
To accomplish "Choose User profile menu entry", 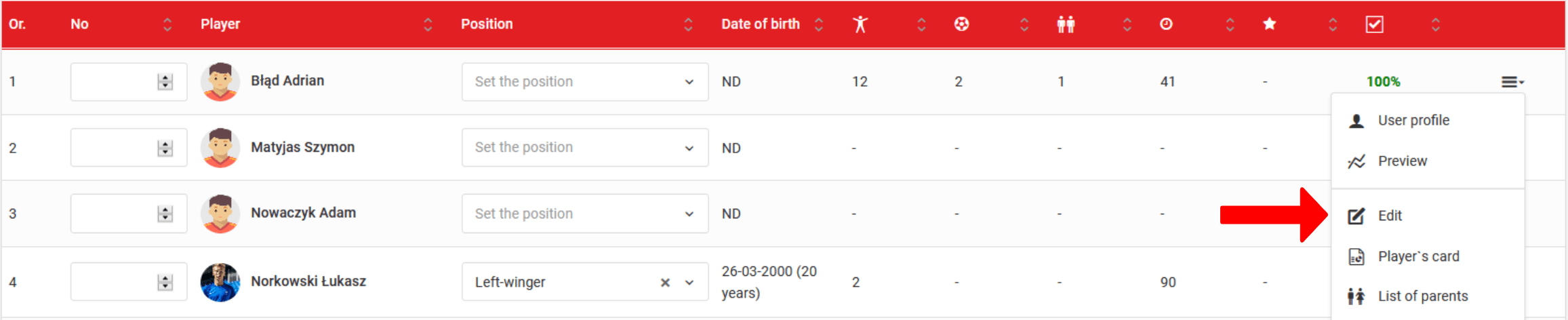I will pos(1413,121).
